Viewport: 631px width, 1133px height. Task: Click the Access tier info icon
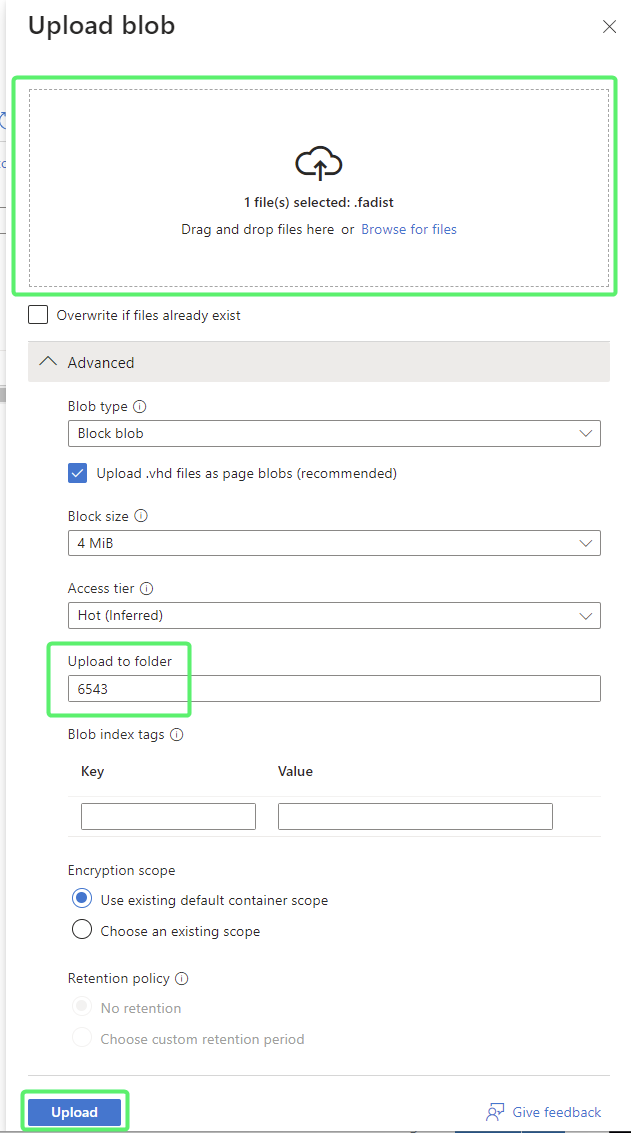pos(147,589)
